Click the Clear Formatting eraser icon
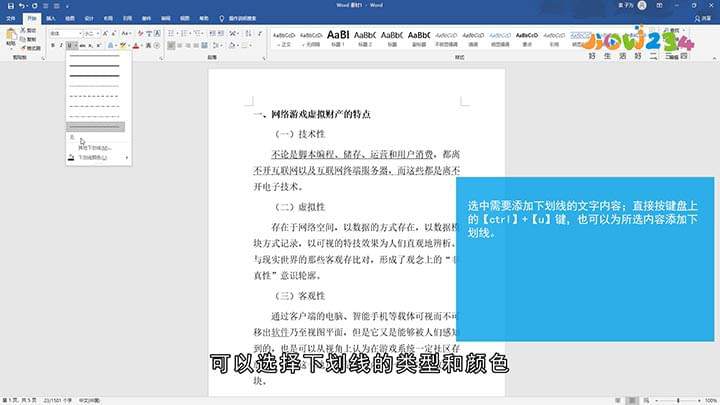720x405 pixels. [x=141, y=34]
